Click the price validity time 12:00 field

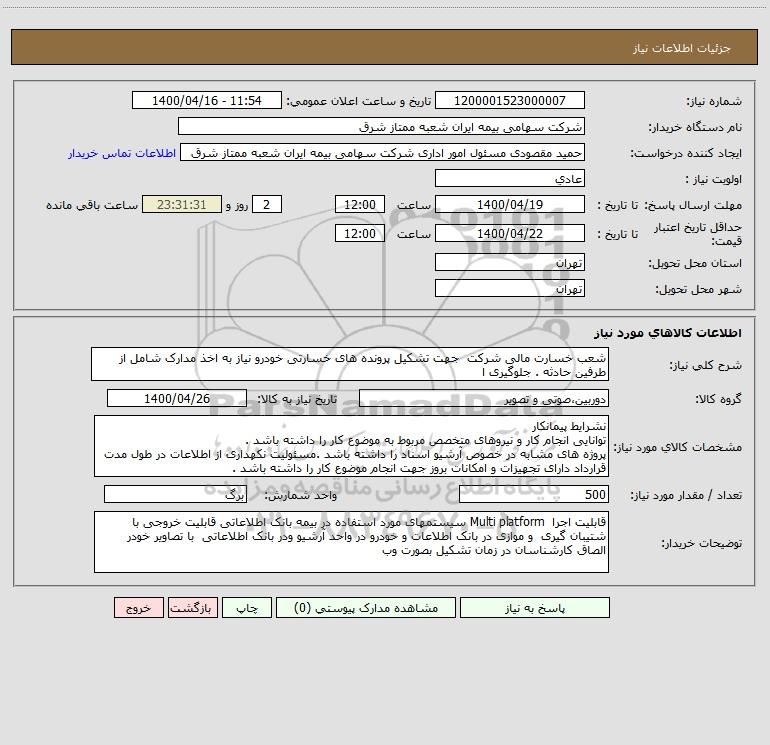tap(359, 233)
